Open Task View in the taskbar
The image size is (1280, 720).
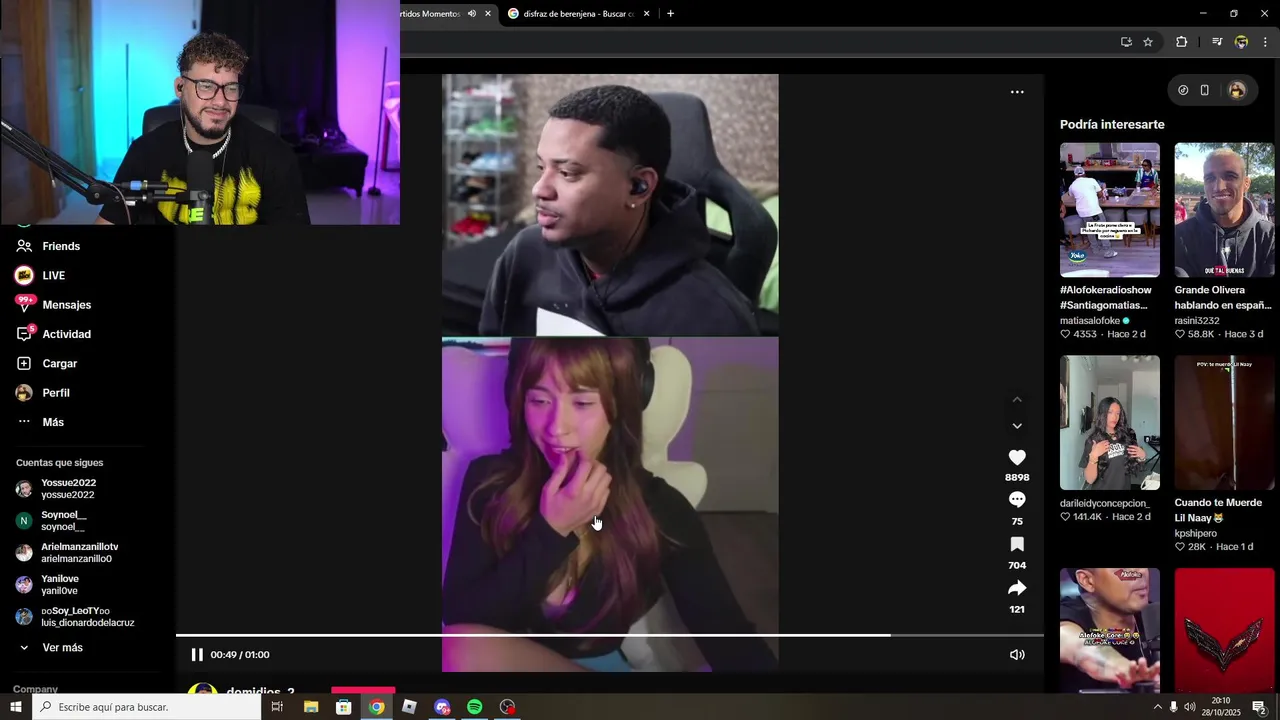(x=278, y=707)
